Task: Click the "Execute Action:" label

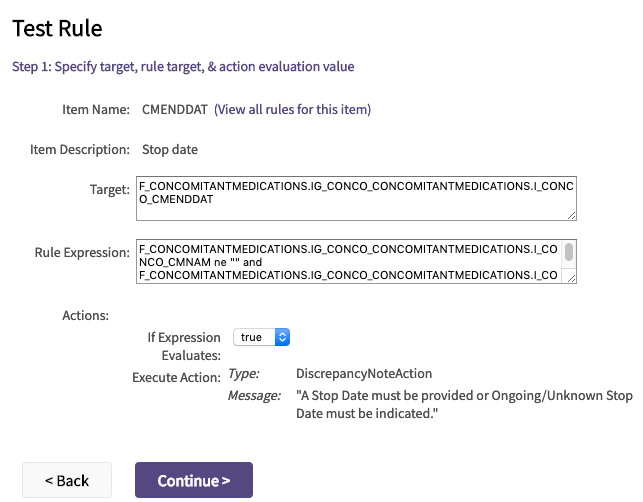Action: pos(176,378)
